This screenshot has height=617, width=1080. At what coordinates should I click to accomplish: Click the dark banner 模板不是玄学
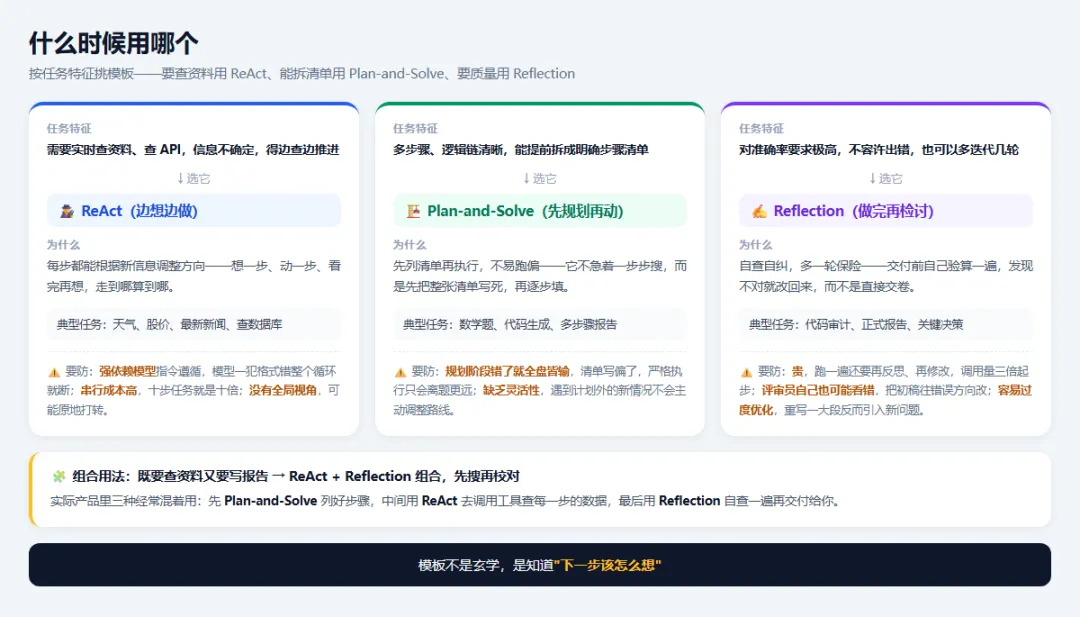pos(540,565)
